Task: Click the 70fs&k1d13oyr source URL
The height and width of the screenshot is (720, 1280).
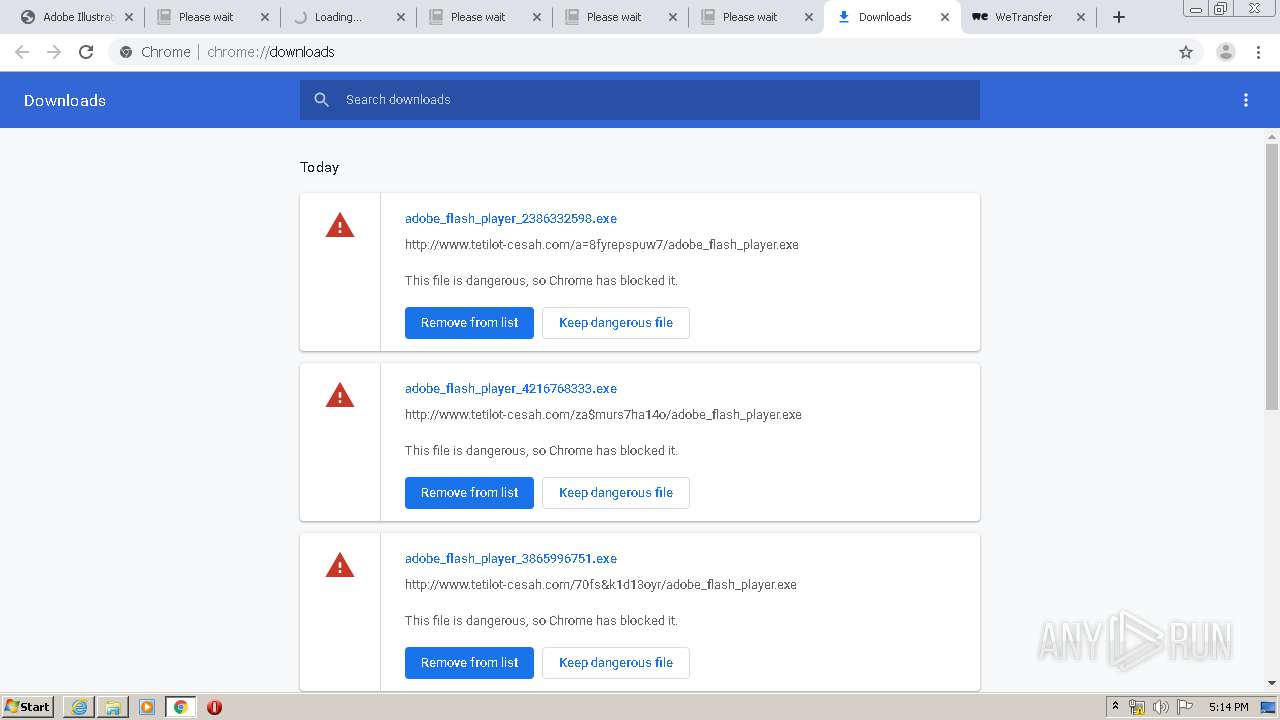Action: [601, 585]
